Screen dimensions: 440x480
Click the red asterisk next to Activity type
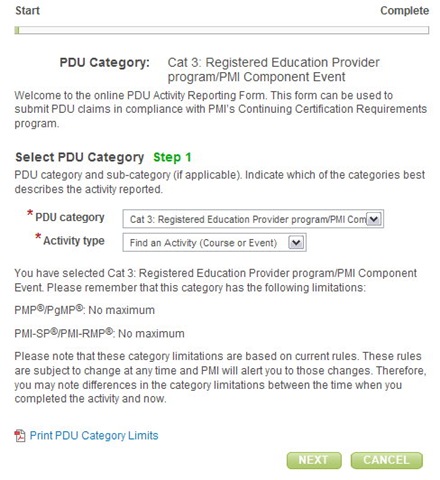tap(38, 236)
